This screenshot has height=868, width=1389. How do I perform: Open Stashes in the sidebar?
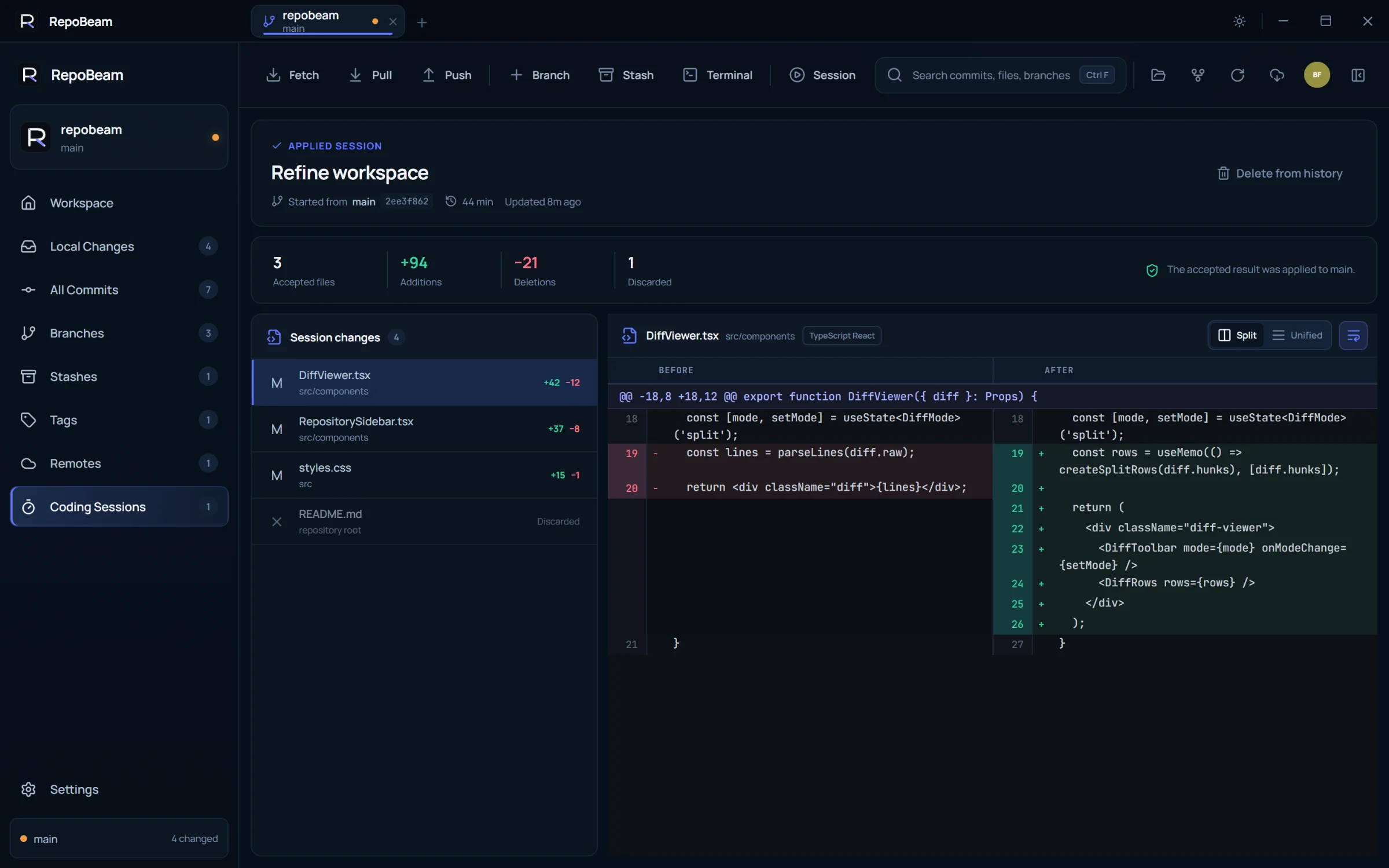click(x=119, y=377)
